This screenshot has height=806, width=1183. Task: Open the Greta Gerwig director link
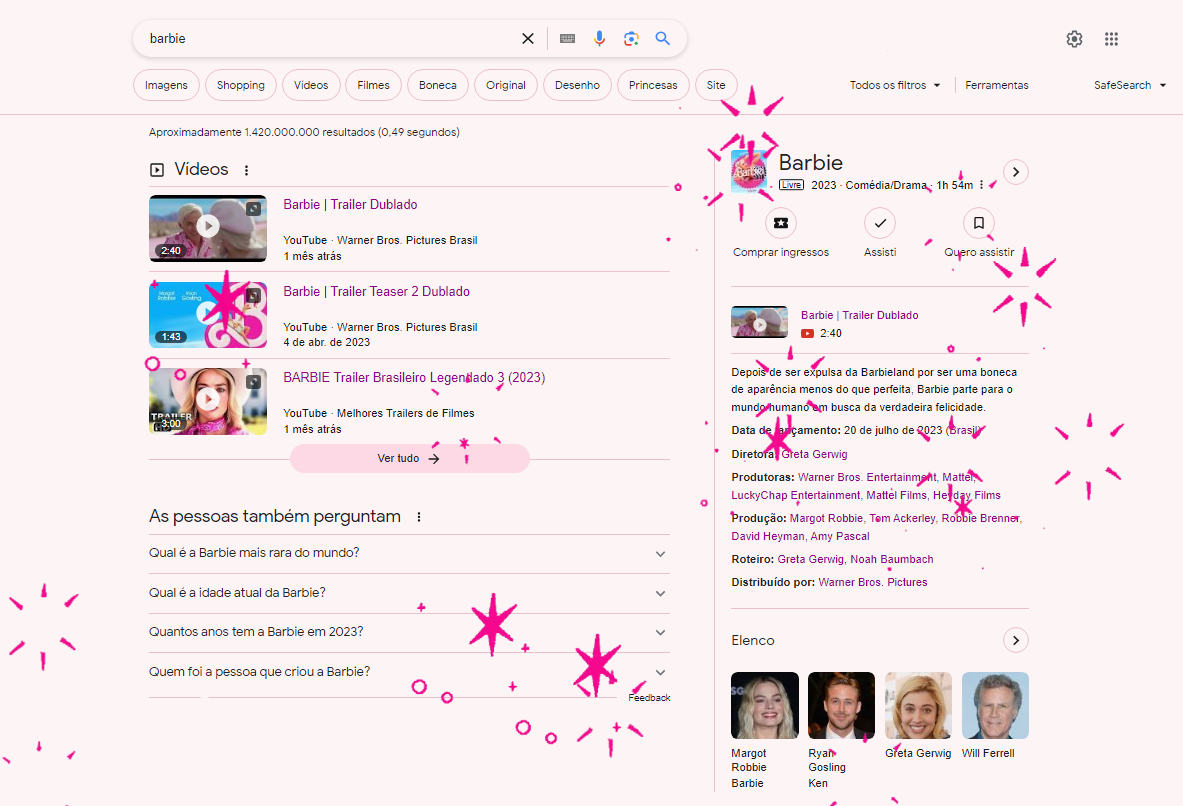pyautogui.click(x=814, y=454)
